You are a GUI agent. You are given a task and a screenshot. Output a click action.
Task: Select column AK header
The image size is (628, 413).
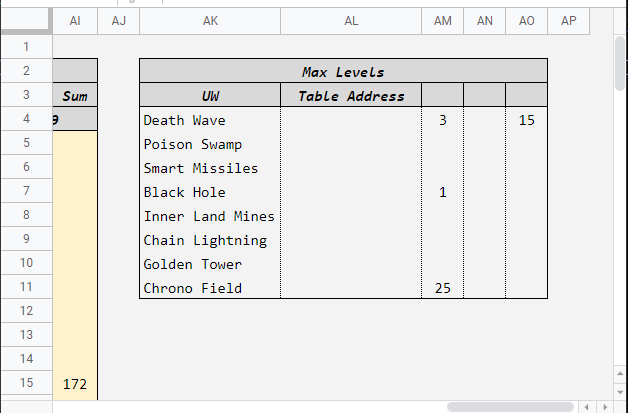pos(210,21)
